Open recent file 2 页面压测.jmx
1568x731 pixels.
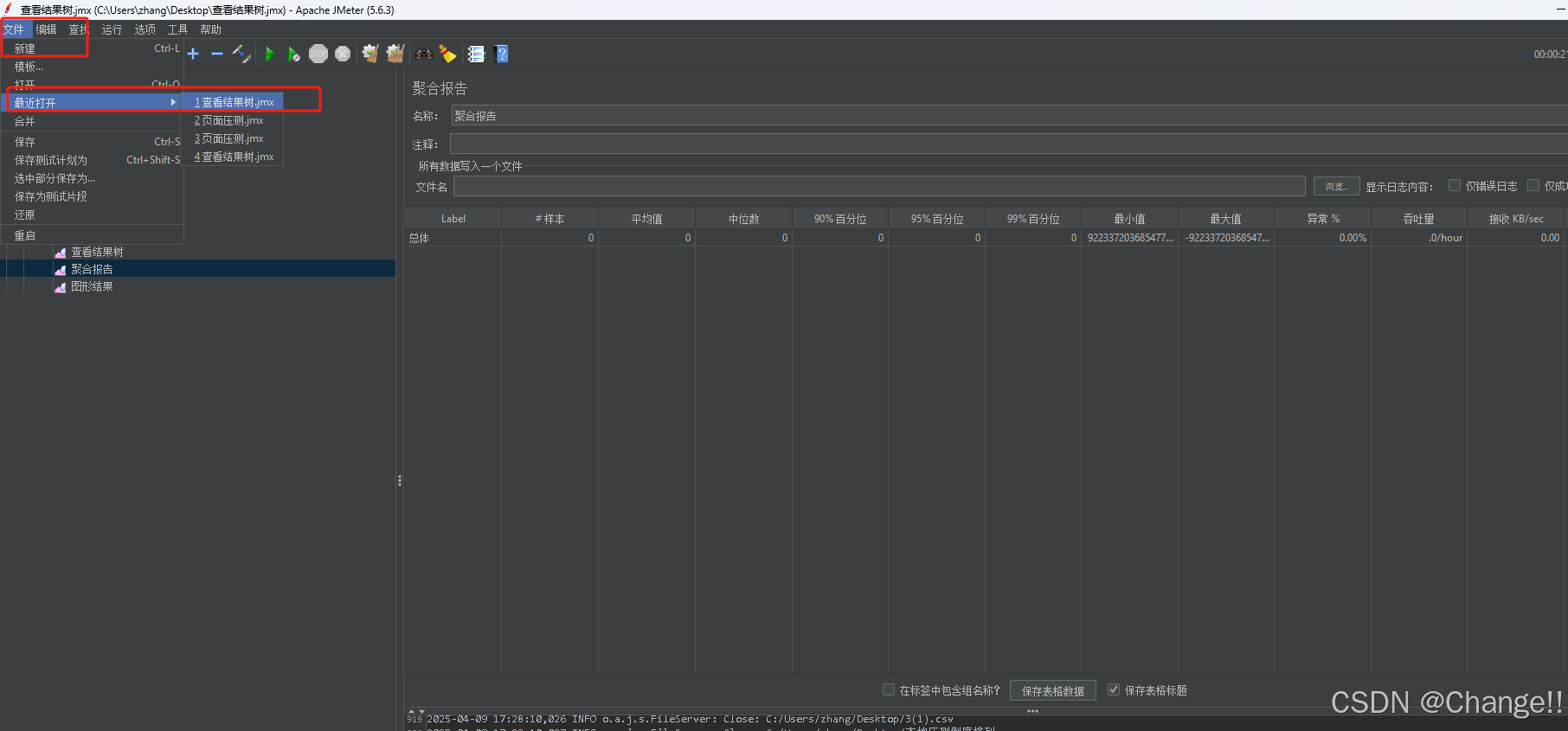click(x=234, y=120)
